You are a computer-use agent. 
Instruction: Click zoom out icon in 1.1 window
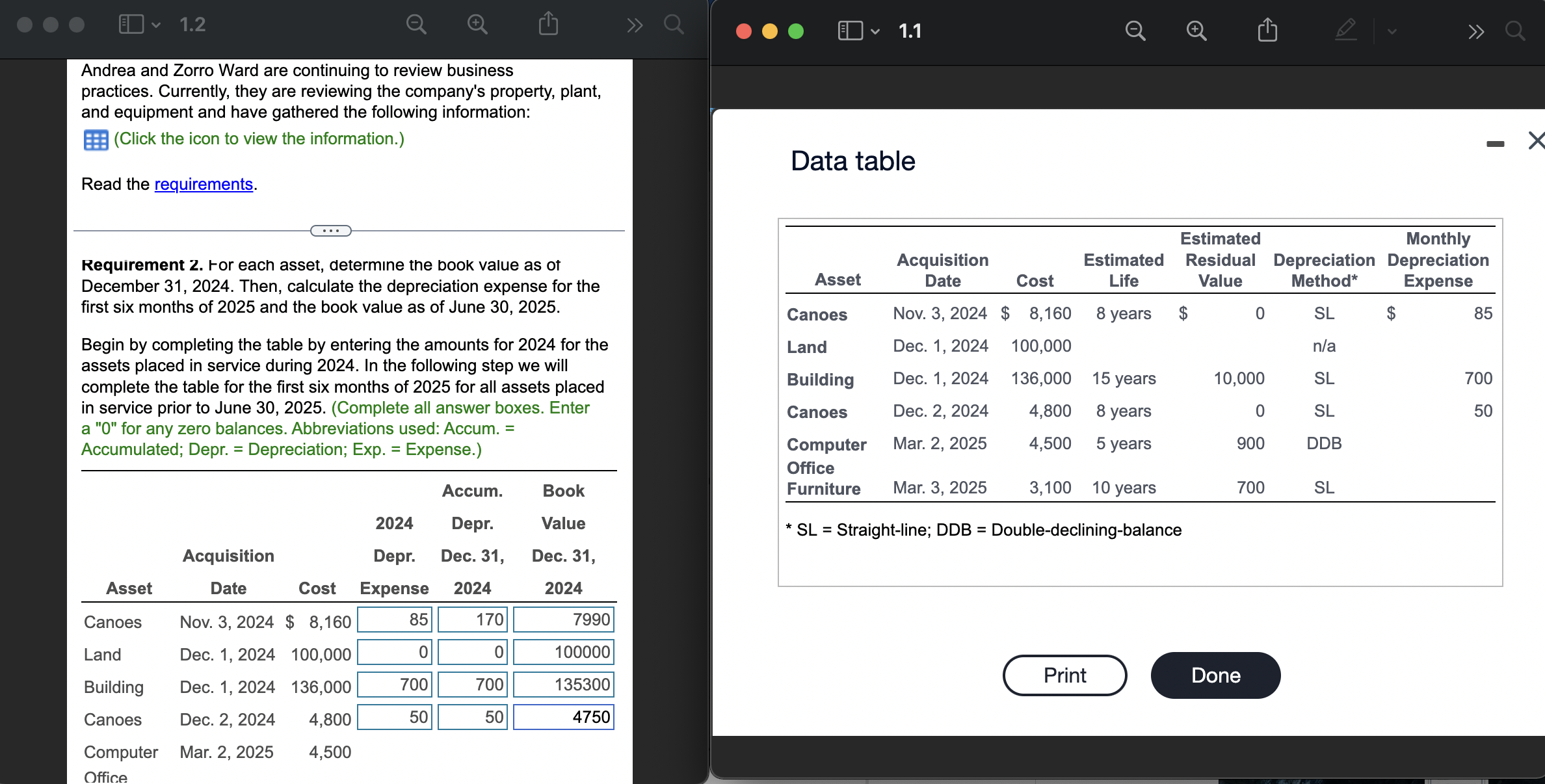[x=1135, y=31]
